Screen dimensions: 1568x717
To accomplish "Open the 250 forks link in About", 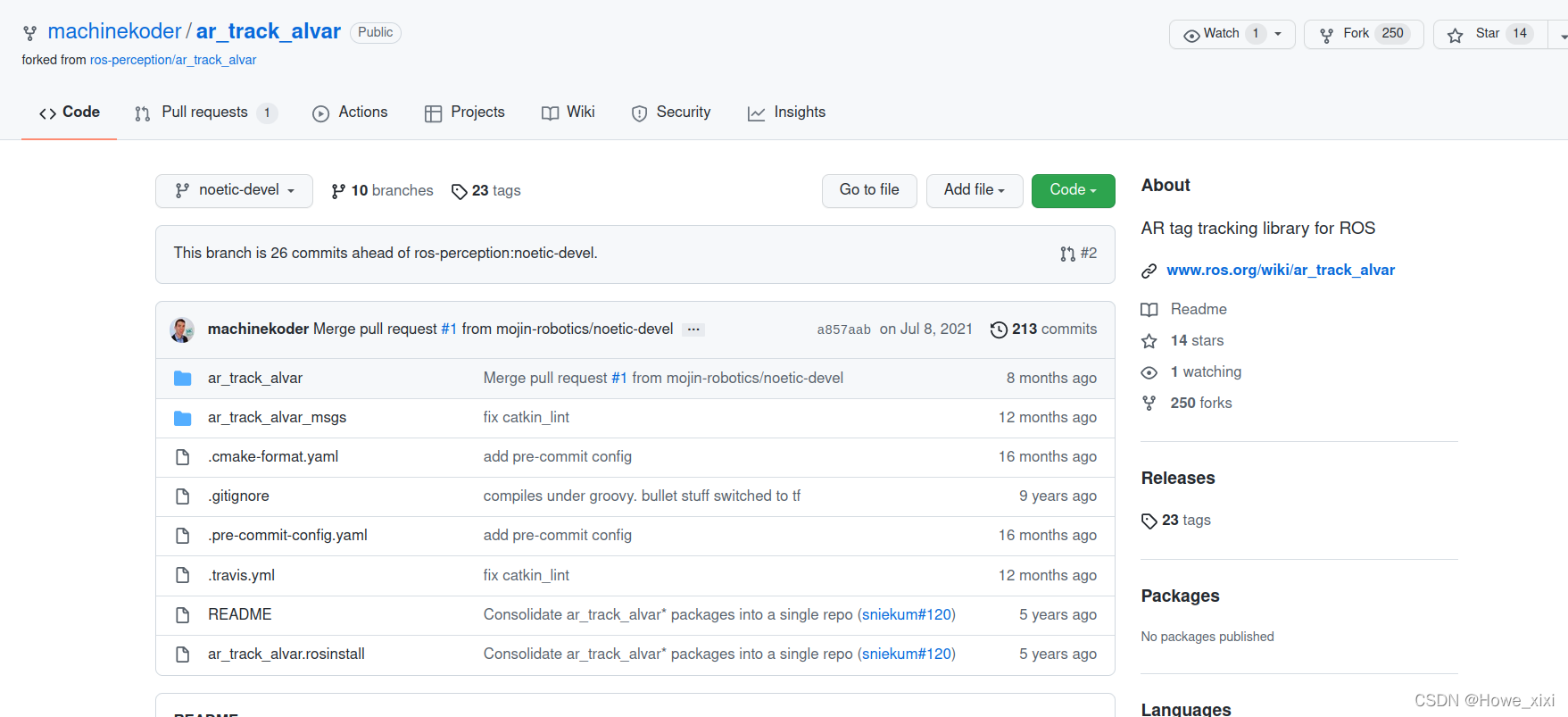I will point(1201,404).
